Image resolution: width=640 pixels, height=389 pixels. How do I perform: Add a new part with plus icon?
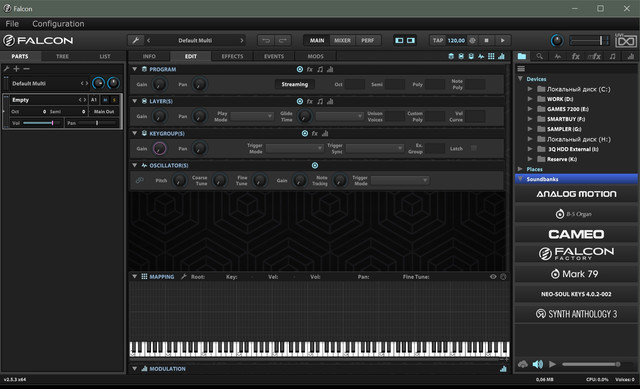pos(16,69)
